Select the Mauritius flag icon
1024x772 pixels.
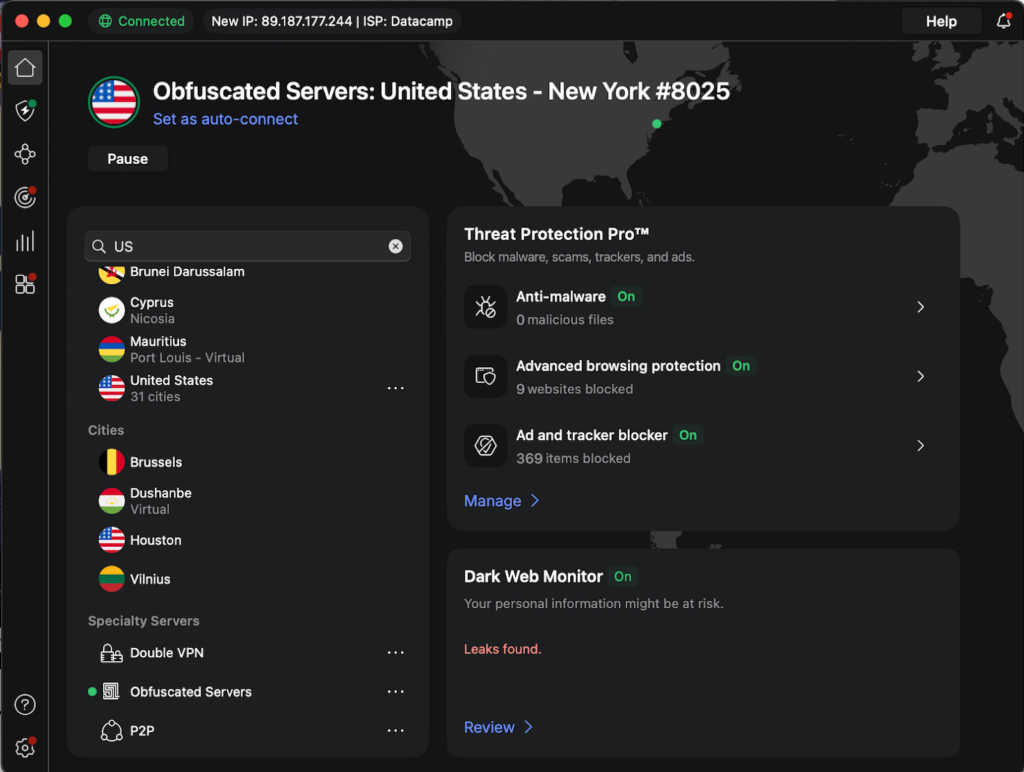coord(112,349)
